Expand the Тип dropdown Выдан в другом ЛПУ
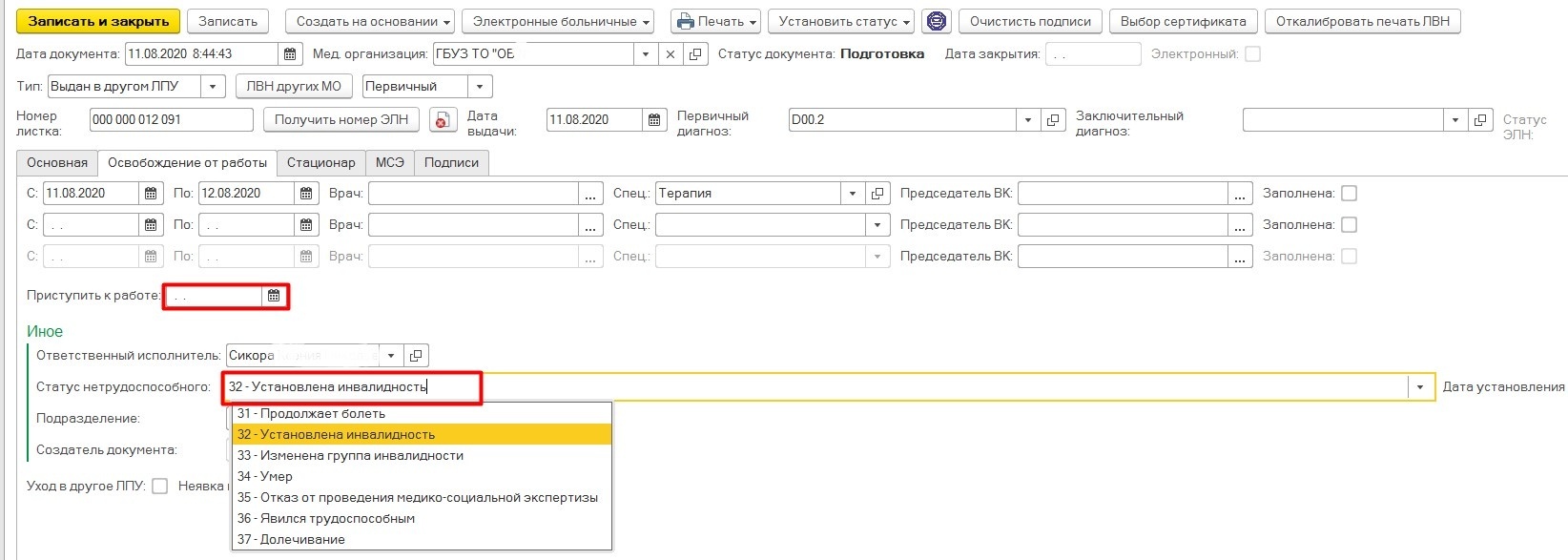1568x560 pixels. pyautogui.click(x=214, y=87)
